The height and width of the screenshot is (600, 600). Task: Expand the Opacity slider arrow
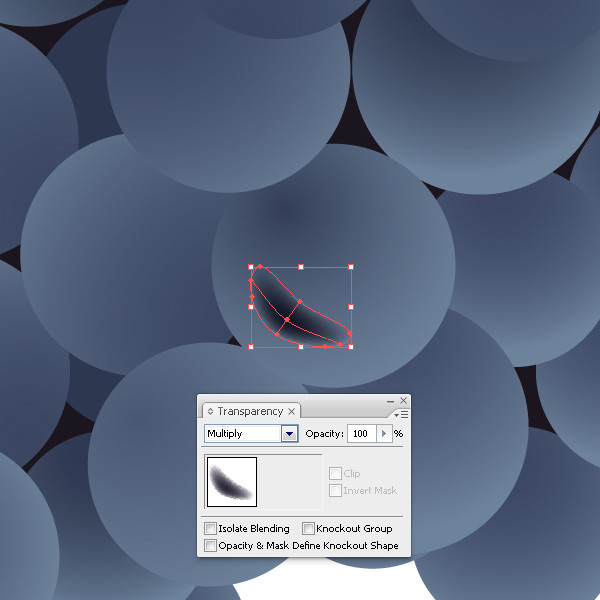click(x=384, y=434)
